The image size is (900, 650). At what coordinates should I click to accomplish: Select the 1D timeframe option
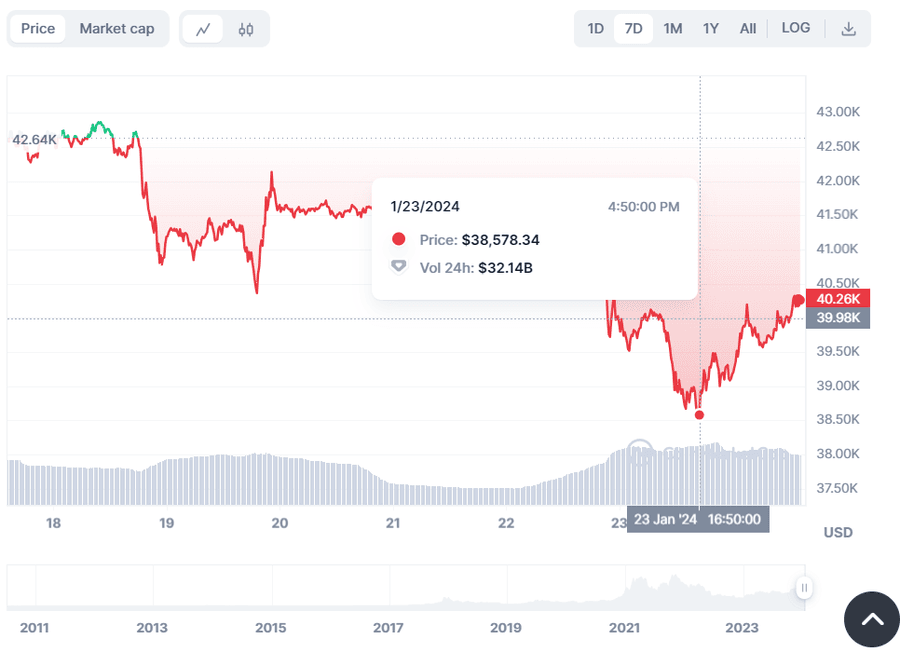tap(595, 28)
